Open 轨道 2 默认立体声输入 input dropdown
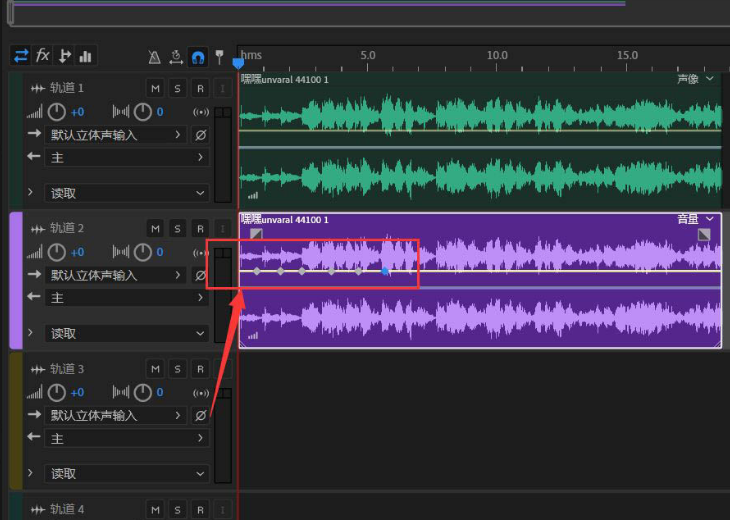The height and width of the screenshot is (520, 730). [x=116, y=275]
